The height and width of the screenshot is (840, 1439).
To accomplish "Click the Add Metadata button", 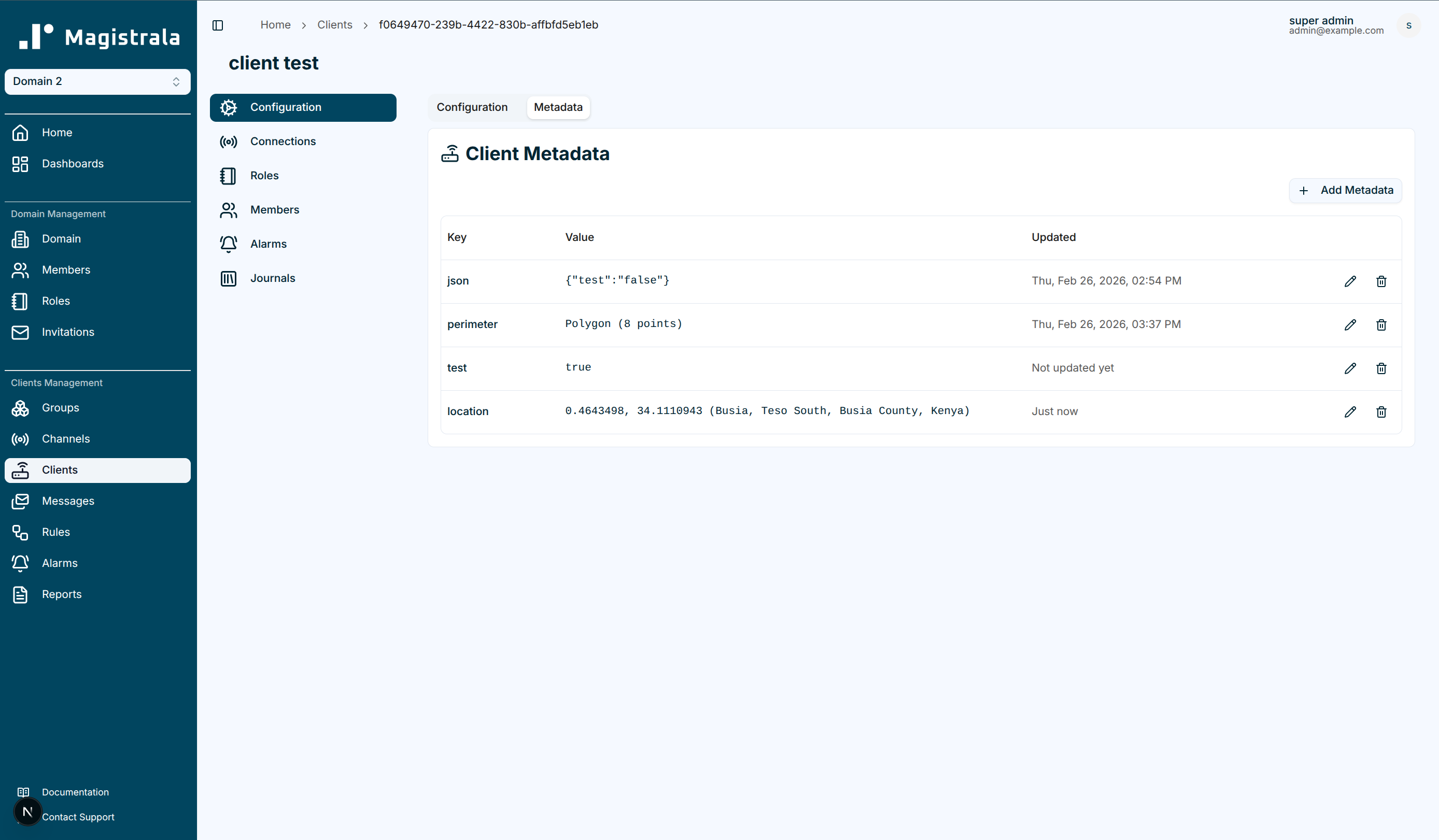I will click(1345, 191).
